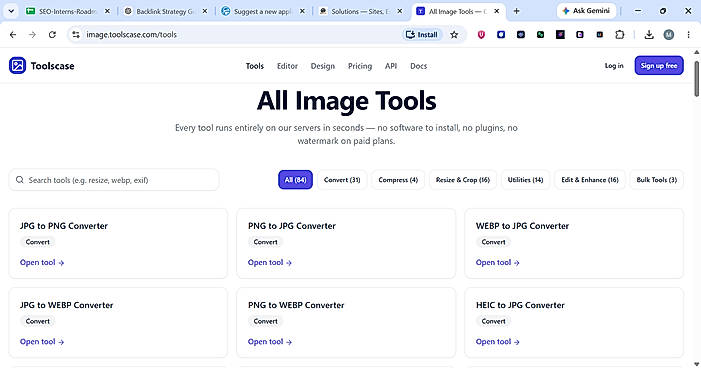Open the browser Downloads icon
Image resolution: width=701 pixels, height=368 pixels.
(x=649, y=34)
